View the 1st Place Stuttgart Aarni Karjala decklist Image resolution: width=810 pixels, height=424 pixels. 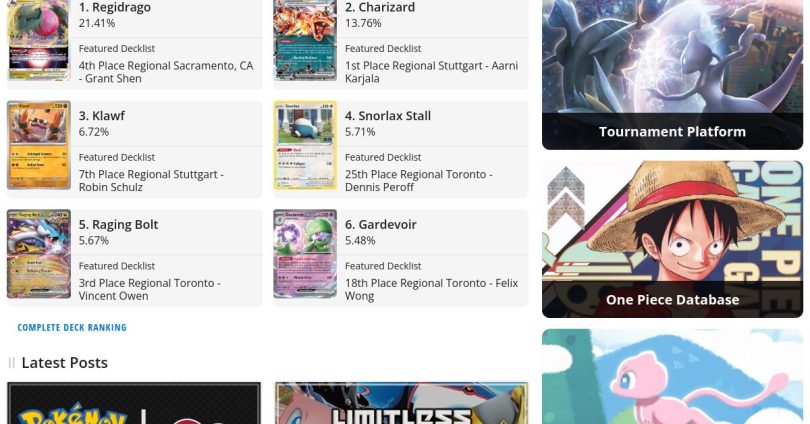click(431, 72)
